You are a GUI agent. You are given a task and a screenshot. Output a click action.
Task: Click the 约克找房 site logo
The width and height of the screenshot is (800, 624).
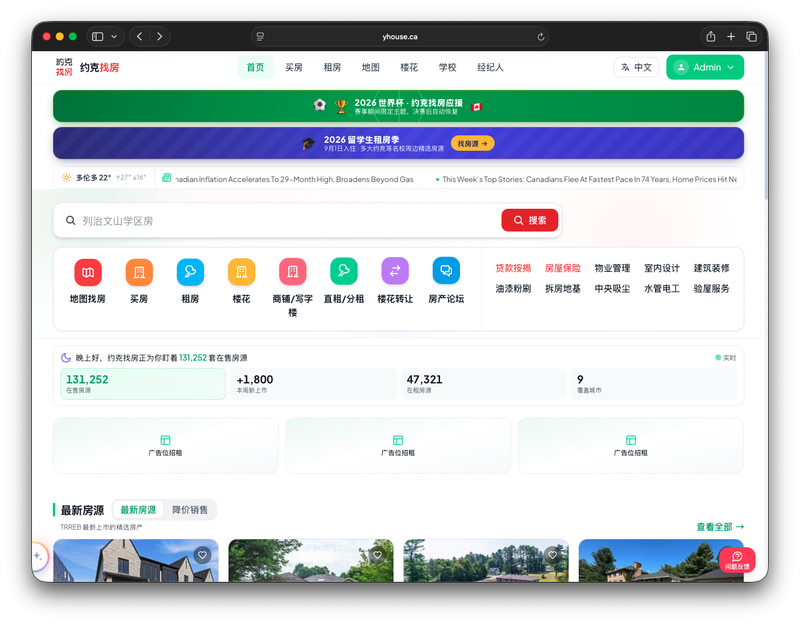[x=87, y=67]
